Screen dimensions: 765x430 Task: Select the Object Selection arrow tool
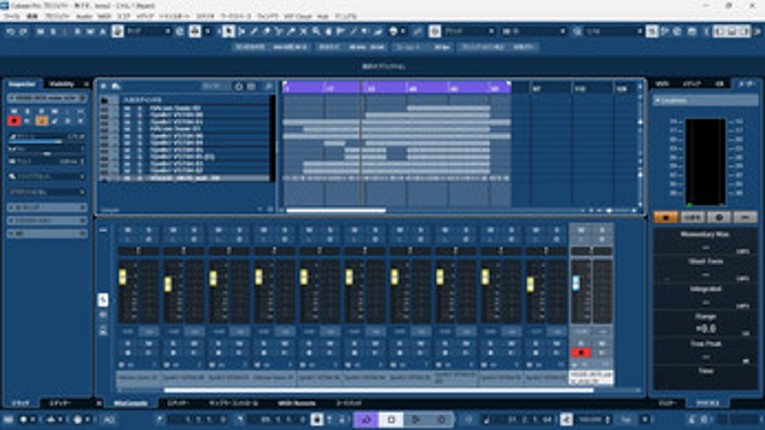229,32
